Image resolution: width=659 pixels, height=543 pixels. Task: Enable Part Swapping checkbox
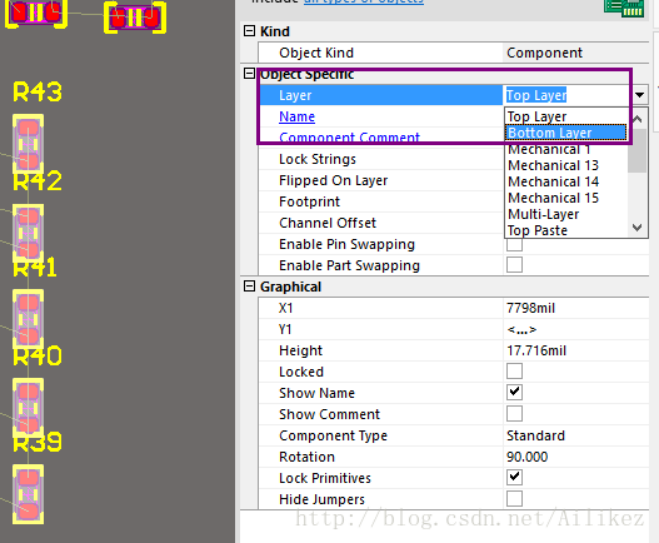[x=515, y=265]
